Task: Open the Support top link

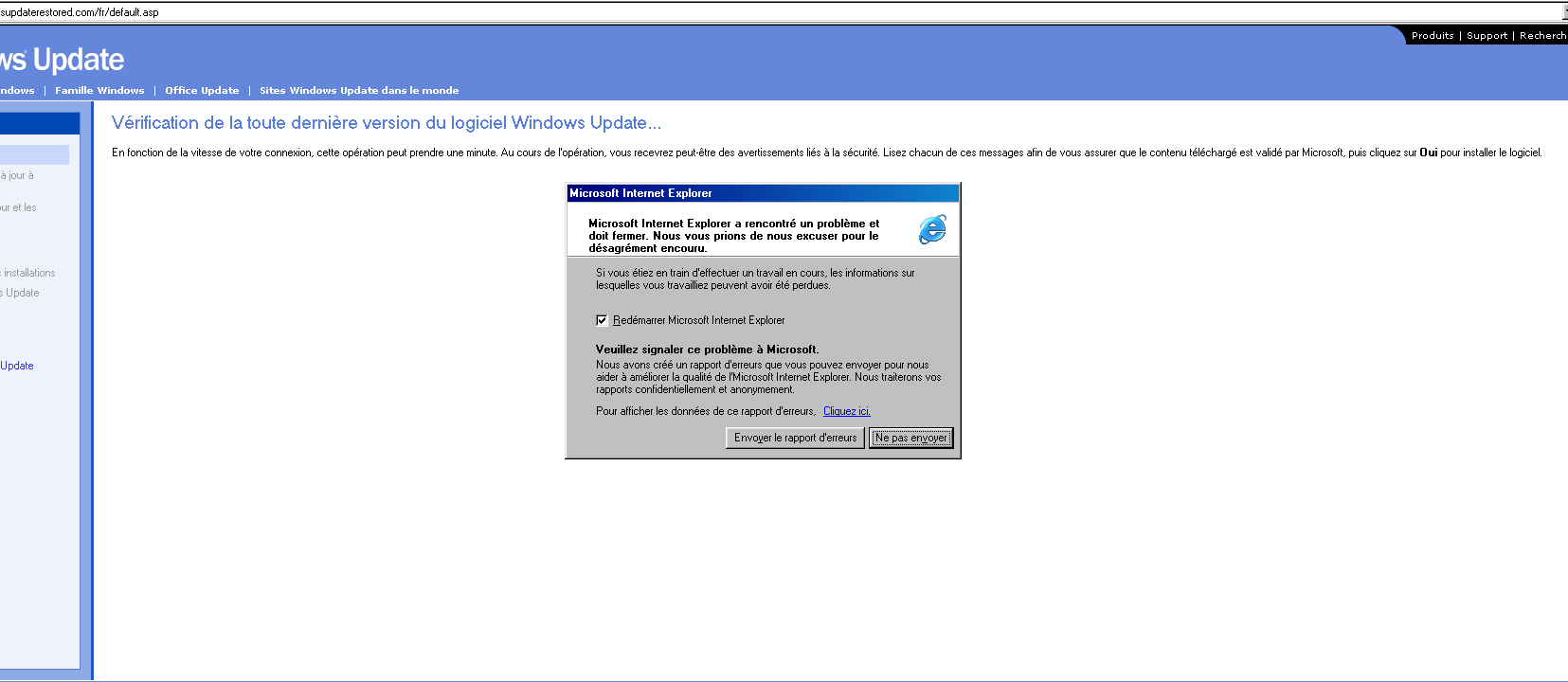Action: pos(1487,36)
